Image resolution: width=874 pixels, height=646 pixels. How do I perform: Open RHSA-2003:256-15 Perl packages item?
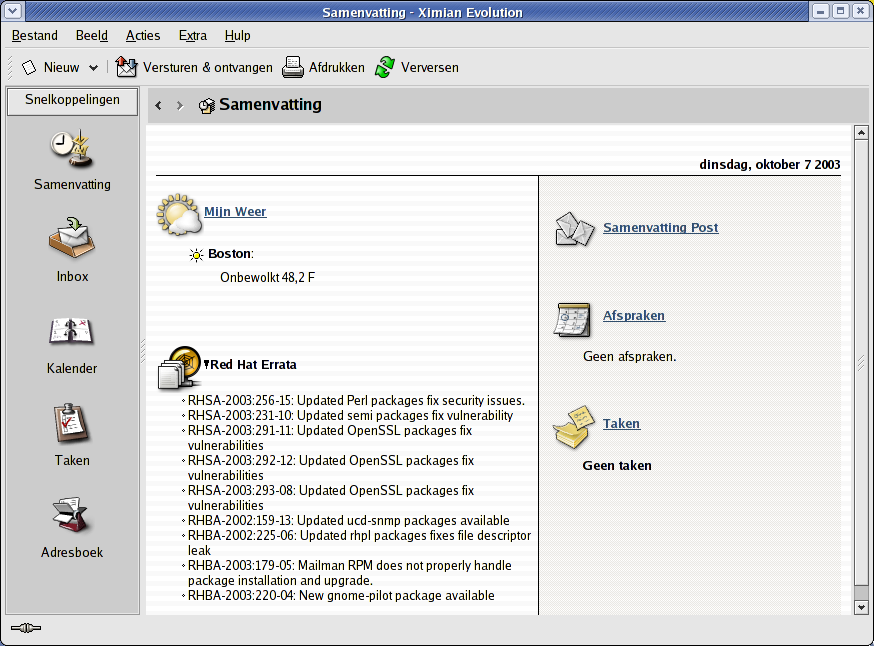[356, 401]
